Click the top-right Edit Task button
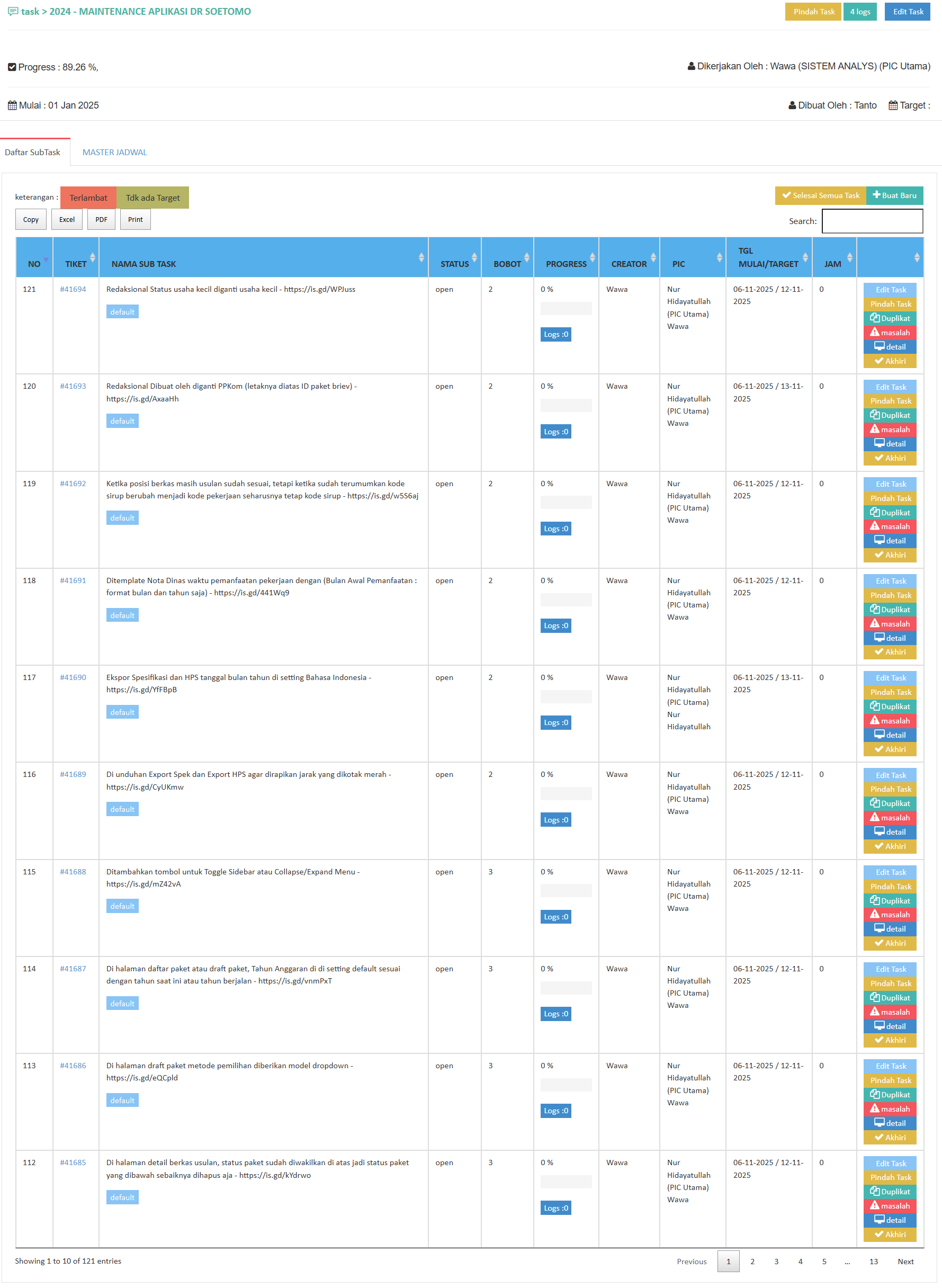 908,12
